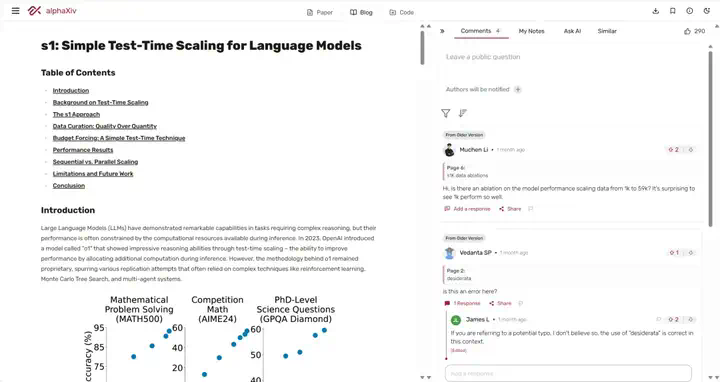Upvote Vedanta SP's comment
Image resolution: width=720 pixels, height=382 pixels.
tap(674, 253)
